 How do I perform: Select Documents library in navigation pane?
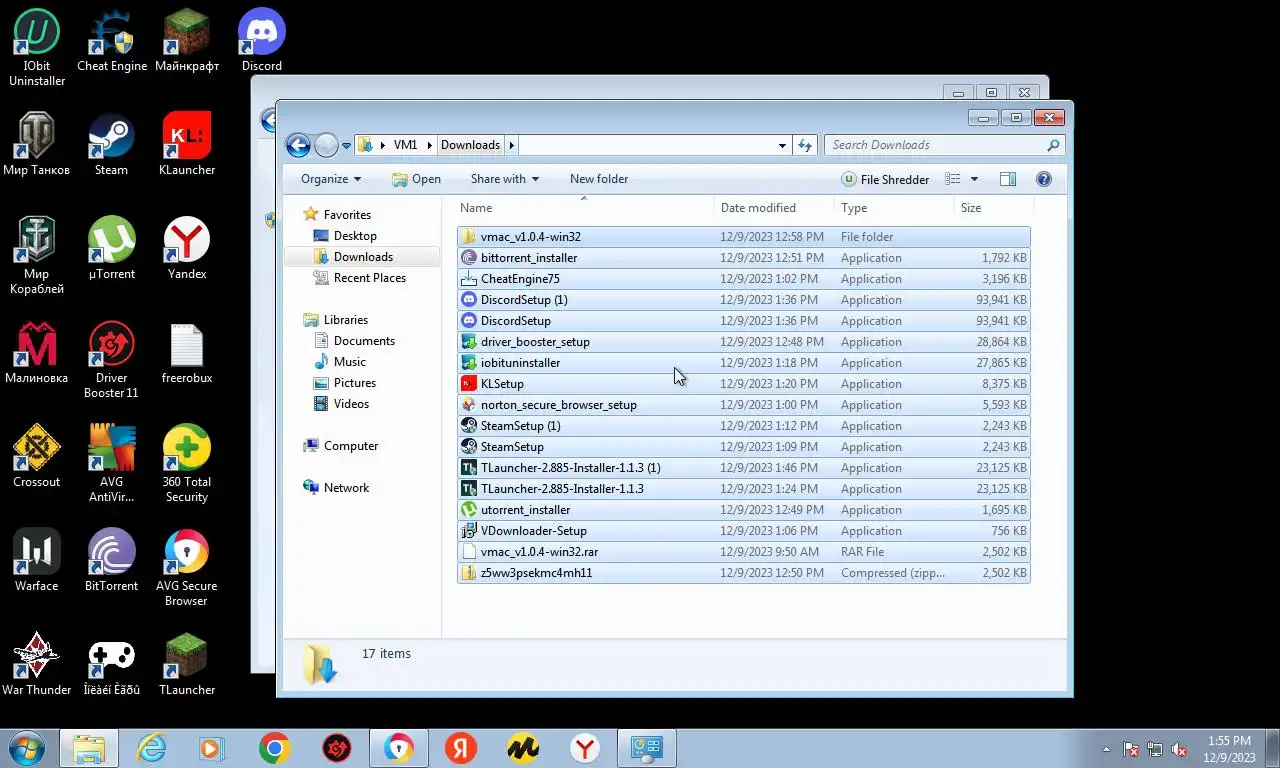(364, 341)
